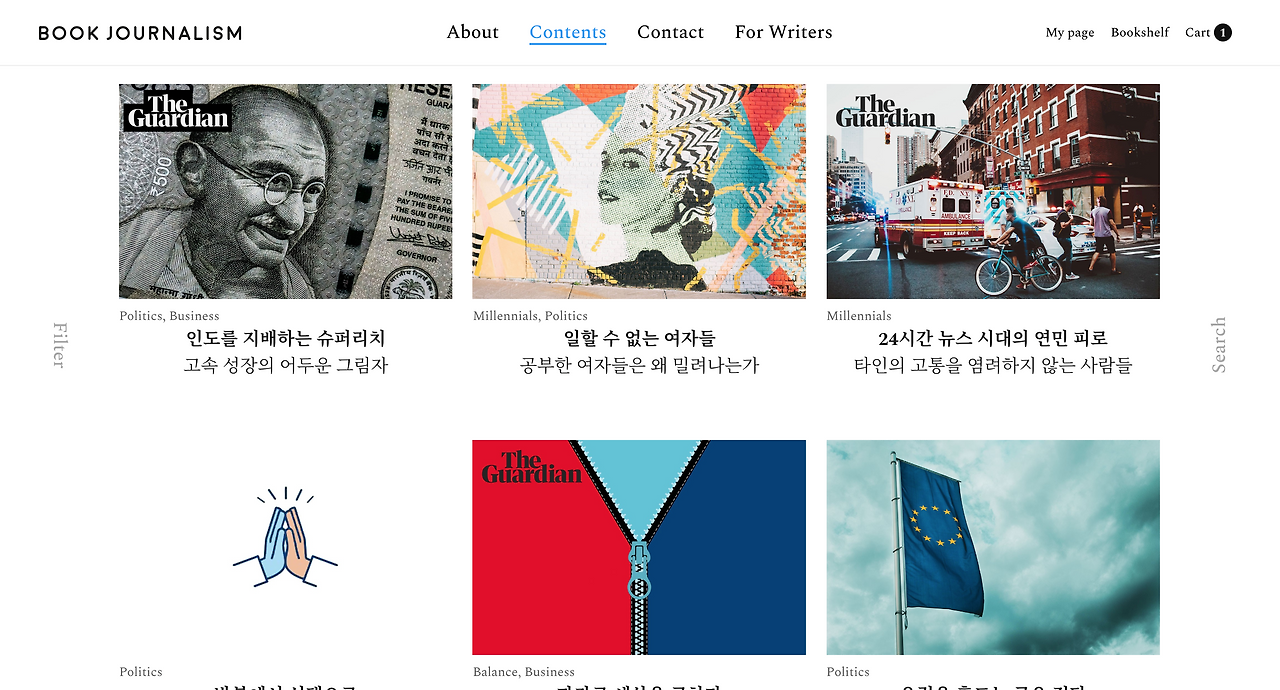
Task: Open the About menu item
Action: click(472, 32)
